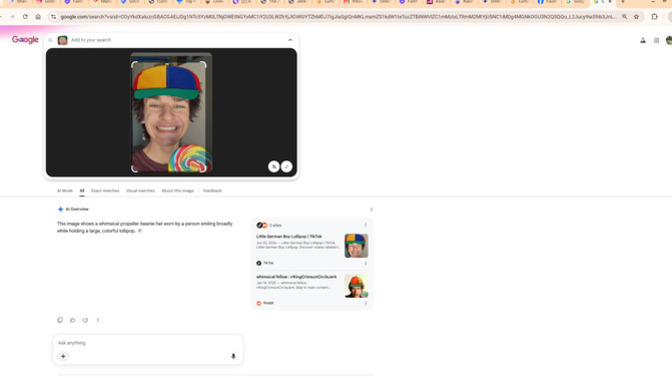Screen dimensions: 672x378
Task: Collapse the image search panel chevron
Action: pyautogui.click(x=290, y=40)
